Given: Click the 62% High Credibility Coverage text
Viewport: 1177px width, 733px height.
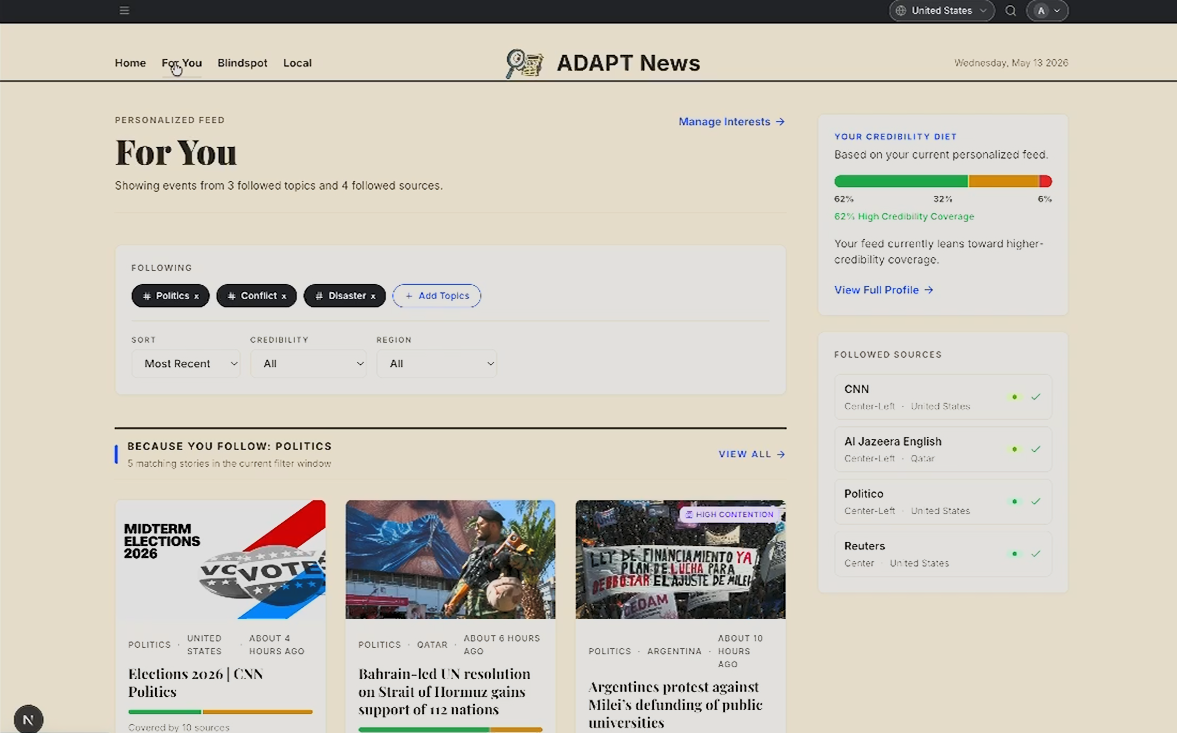Looking at the screenshot, I should point(905,216).
